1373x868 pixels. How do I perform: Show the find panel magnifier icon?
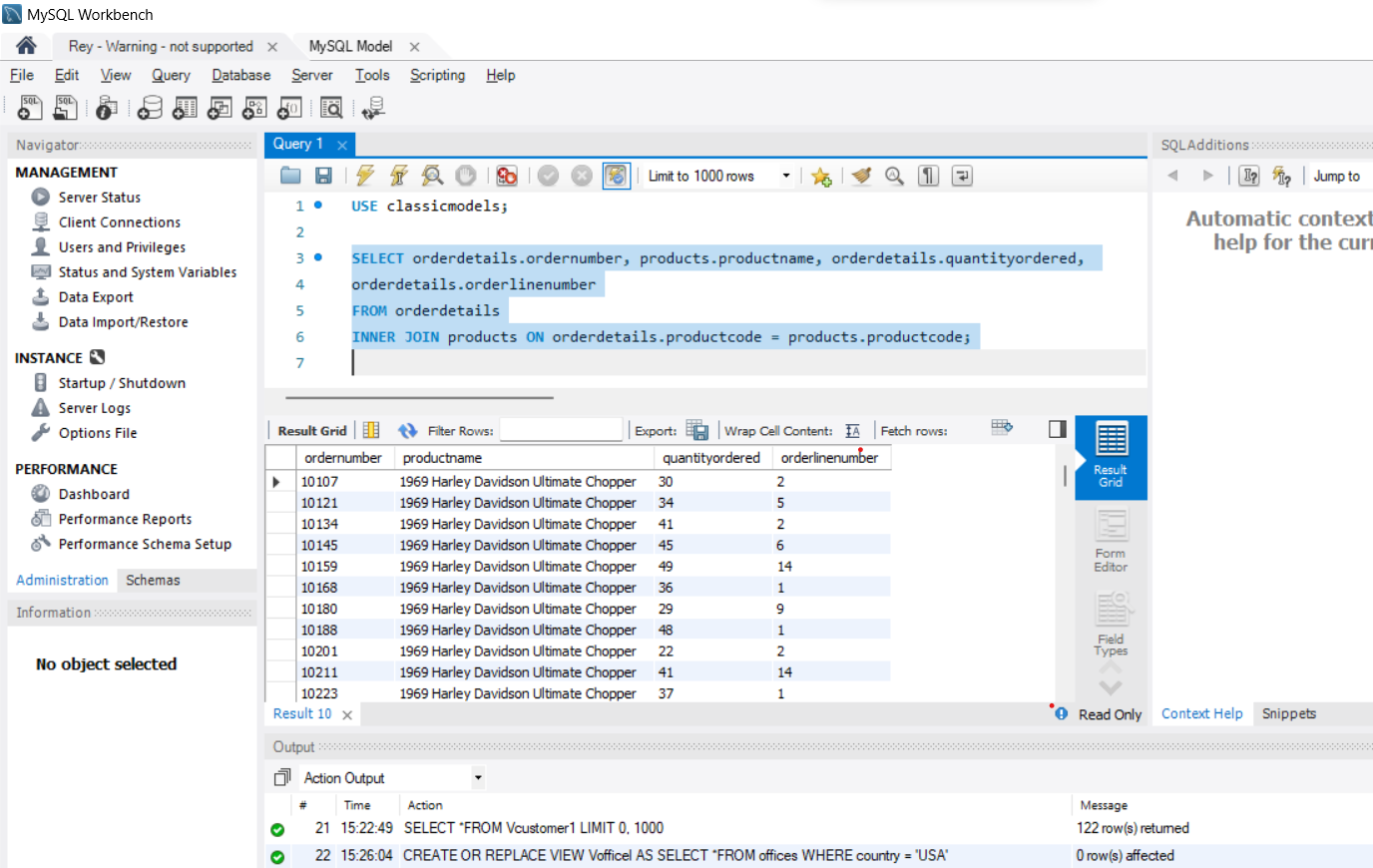895,176
